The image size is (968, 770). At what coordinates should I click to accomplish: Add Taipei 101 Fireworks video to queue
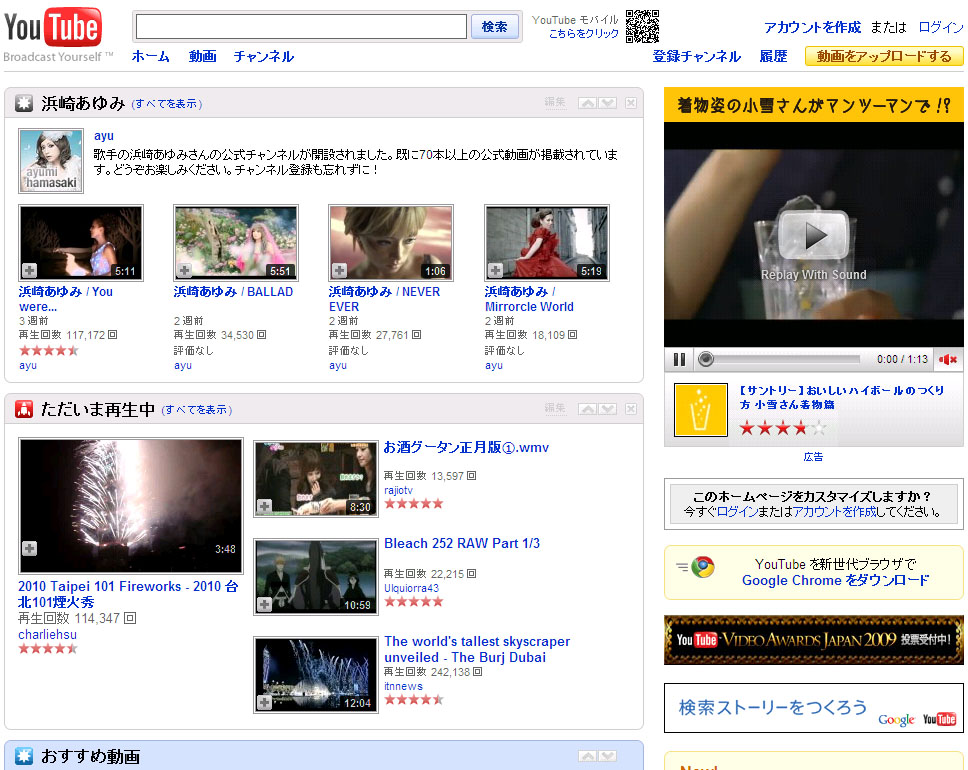tap(29, 548)
